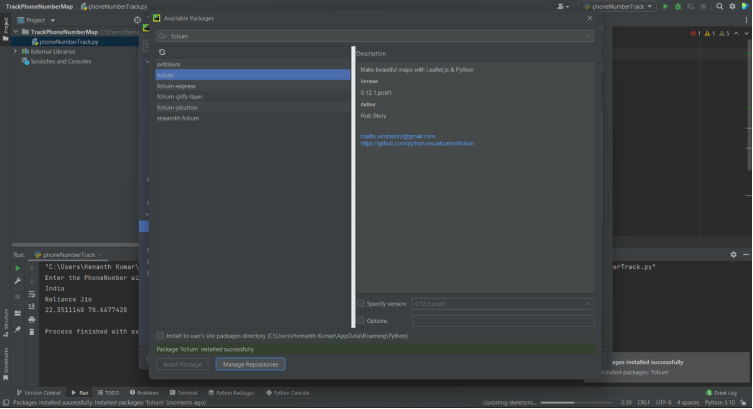Click the Install Package button
This screenshot has width=753, height=409.
182,364
